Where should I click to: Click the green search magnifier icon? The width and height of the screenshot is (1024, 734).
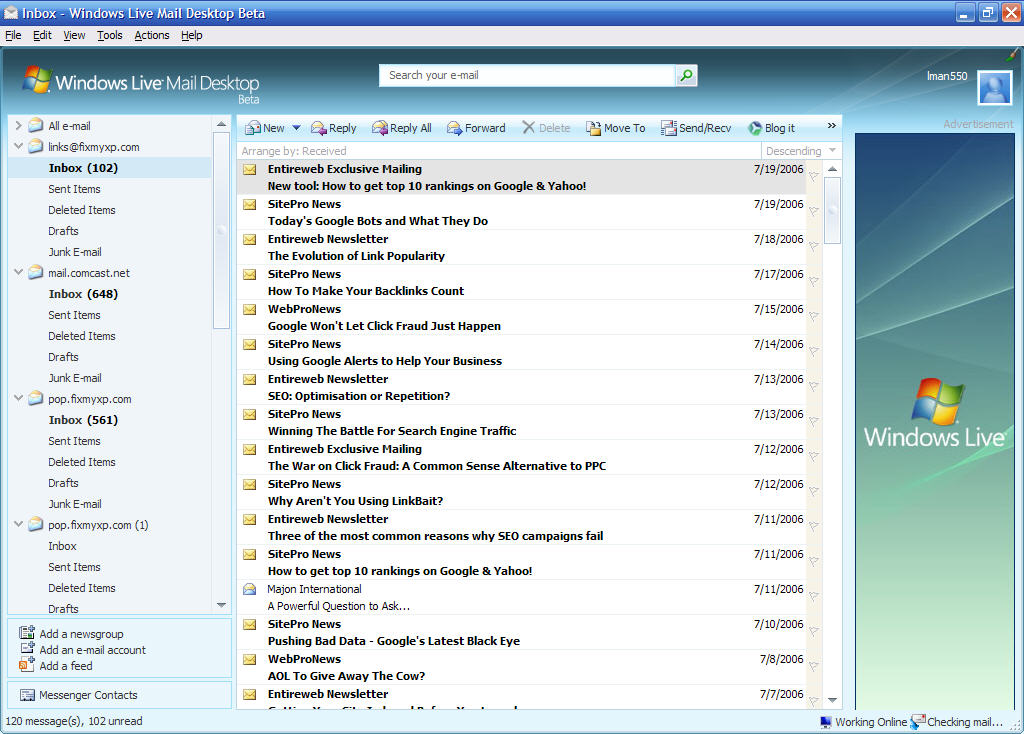coord(686,75)
